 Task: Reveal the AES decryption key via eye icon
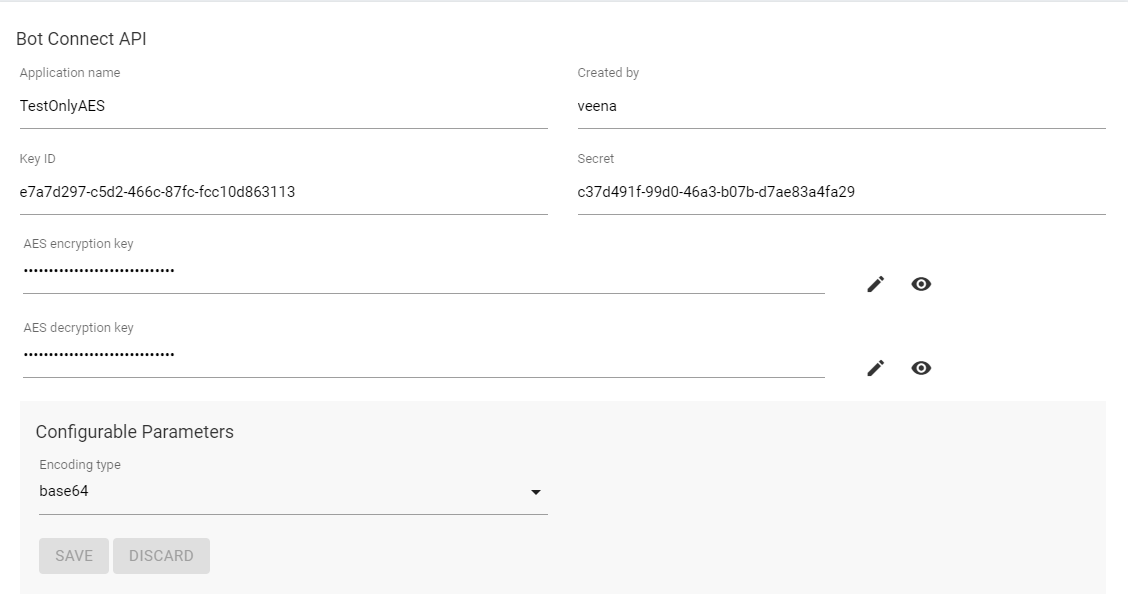(921, 368)
